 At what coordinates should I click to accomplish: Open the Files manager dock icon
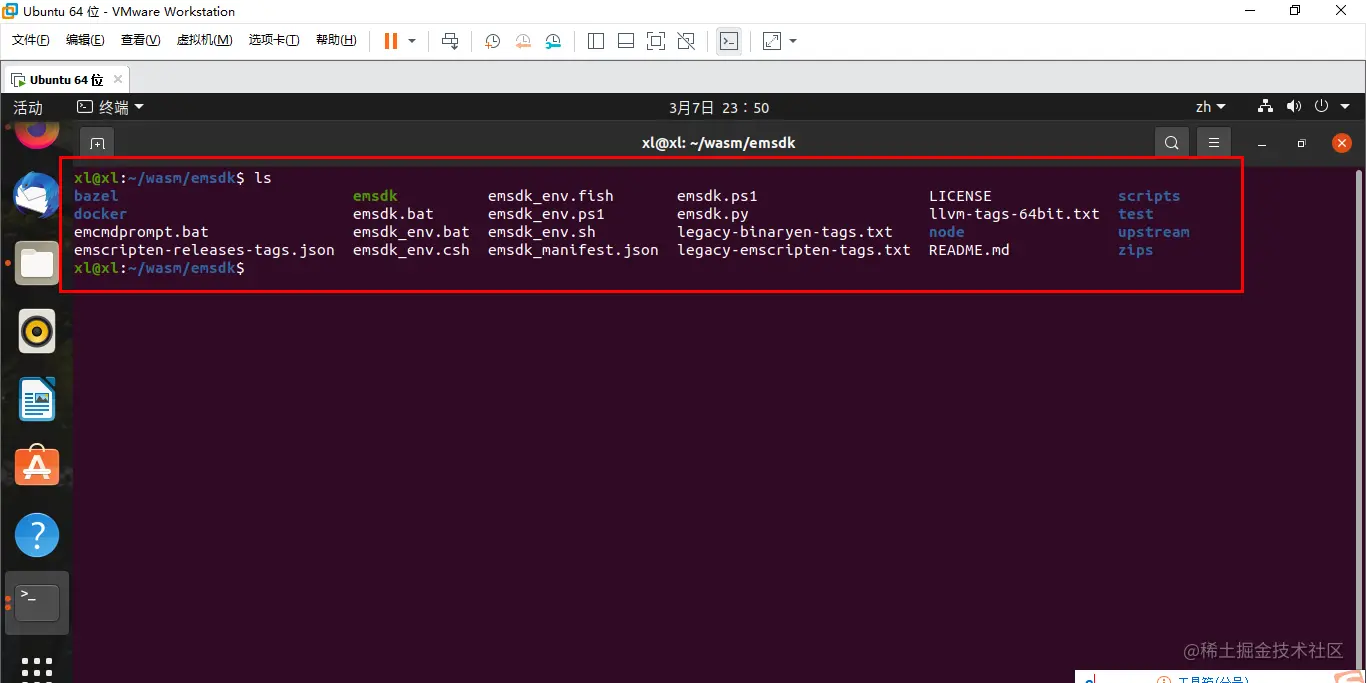(37, 263)
